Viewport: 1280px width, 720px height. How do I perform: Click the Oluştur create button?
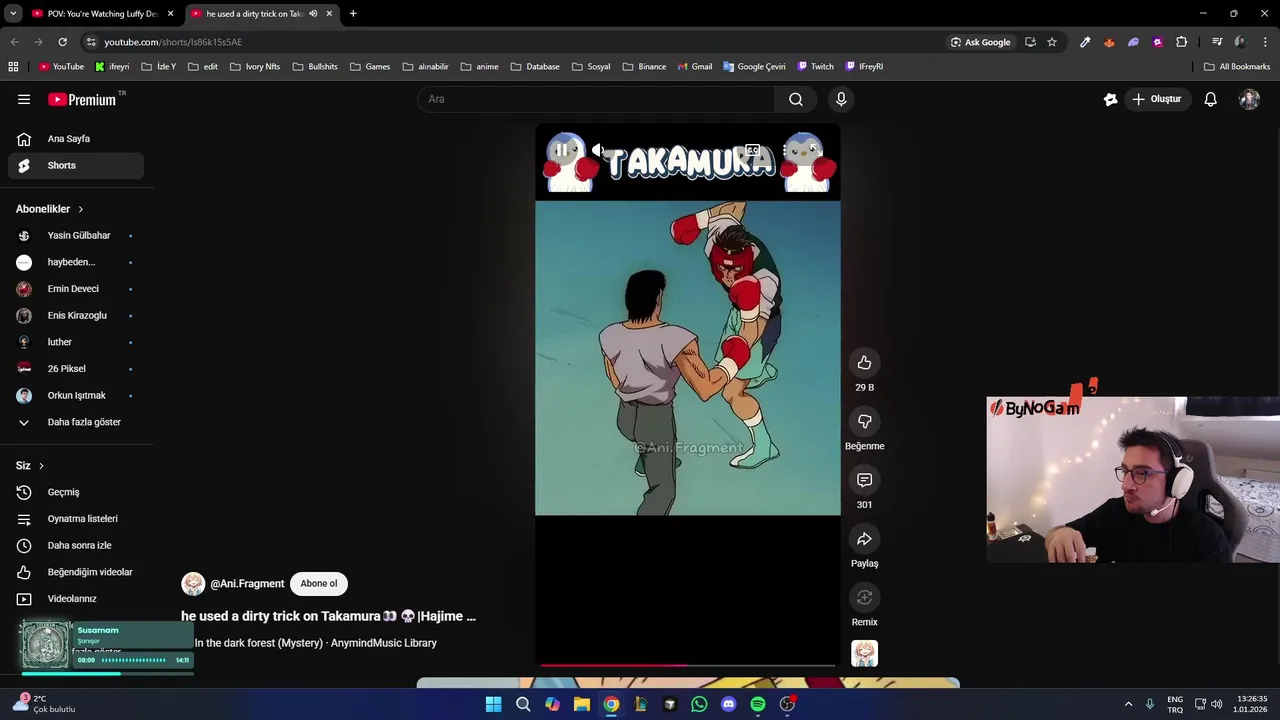(x=1156, y=99)
